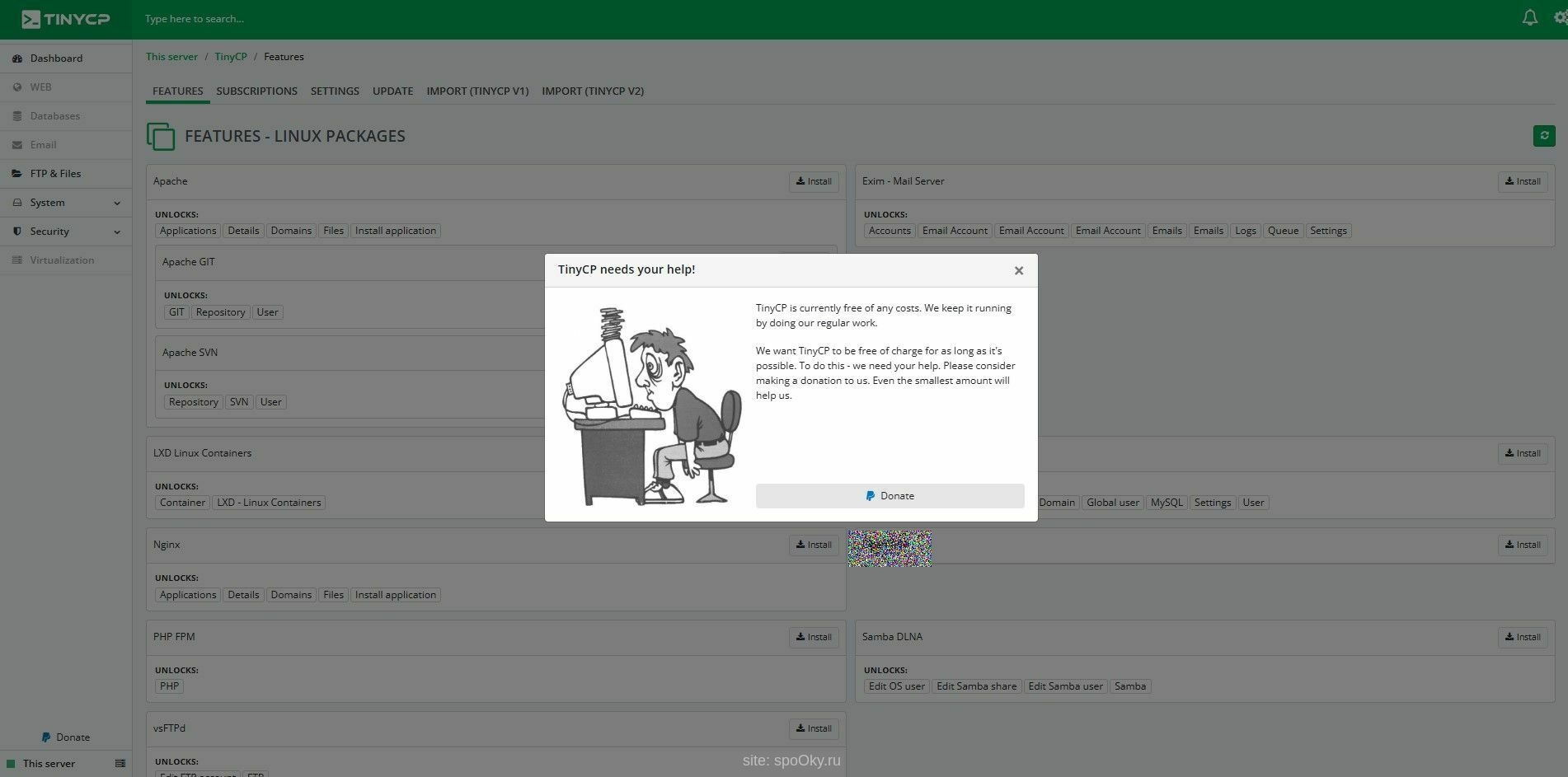Close the TinyCP needs your help dialog
The image size is (1568, 777).
tap(1019, 270)
